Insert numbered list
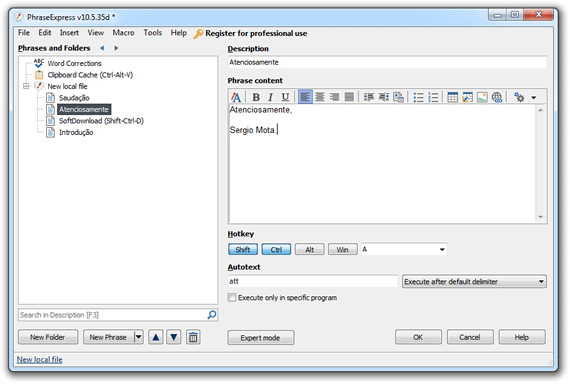Viewport: 570px width, 384px height. (x=433, y=97)
